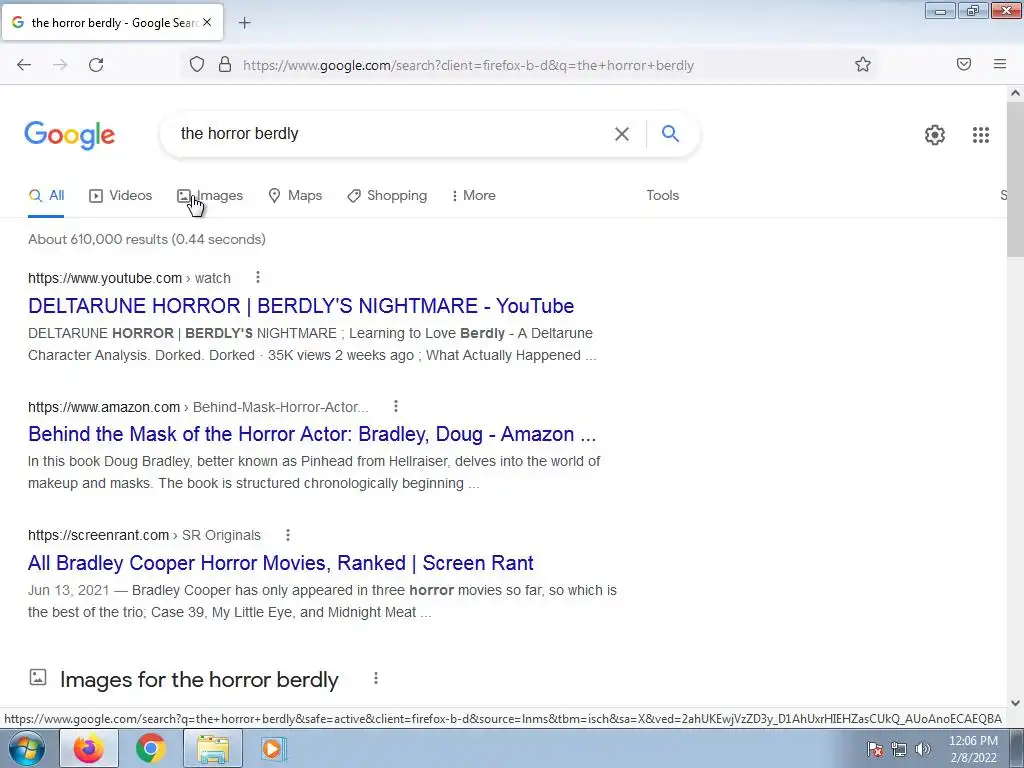Click the 'Images for the horror berdly' heading
This screenshot has height=768, width=1024.
[199, 680]
